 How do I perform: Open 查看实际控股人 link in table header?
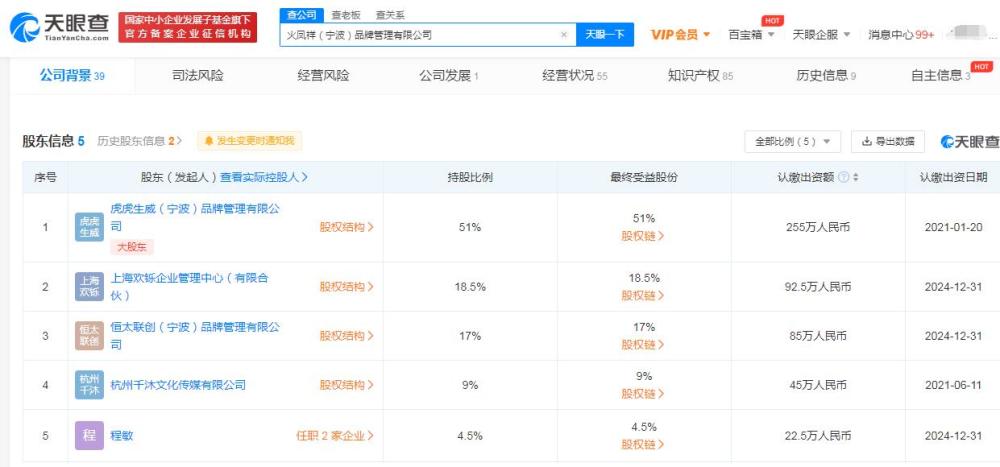coord(264,177)
